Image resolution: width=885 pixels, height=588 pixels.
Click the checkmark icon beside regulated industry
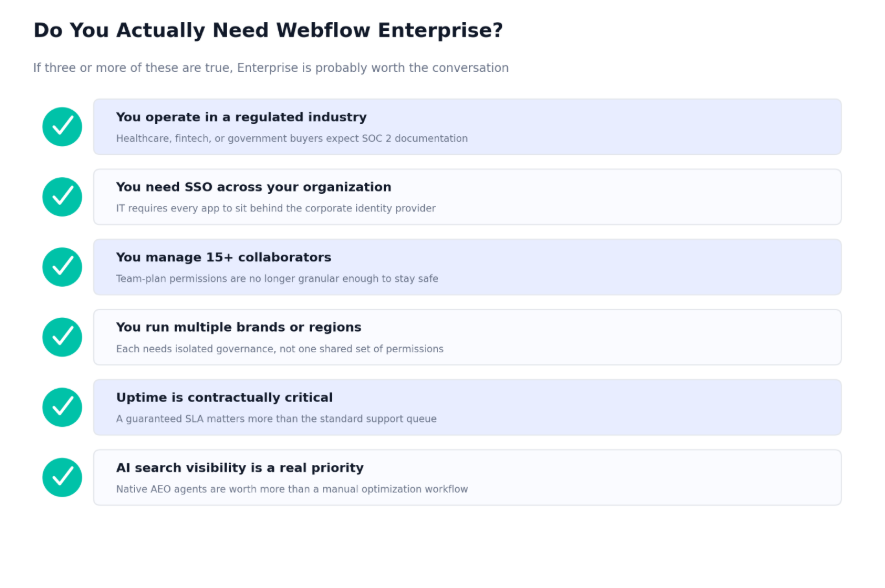click(62, 126)
